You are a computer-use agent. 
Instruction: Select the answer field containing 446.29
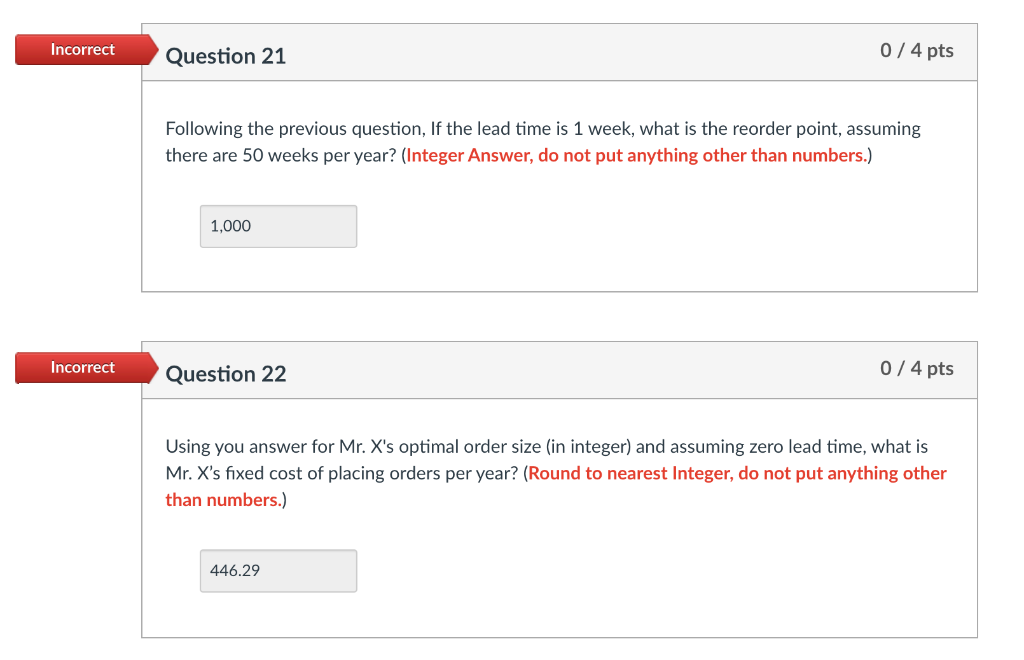(278, 570)
